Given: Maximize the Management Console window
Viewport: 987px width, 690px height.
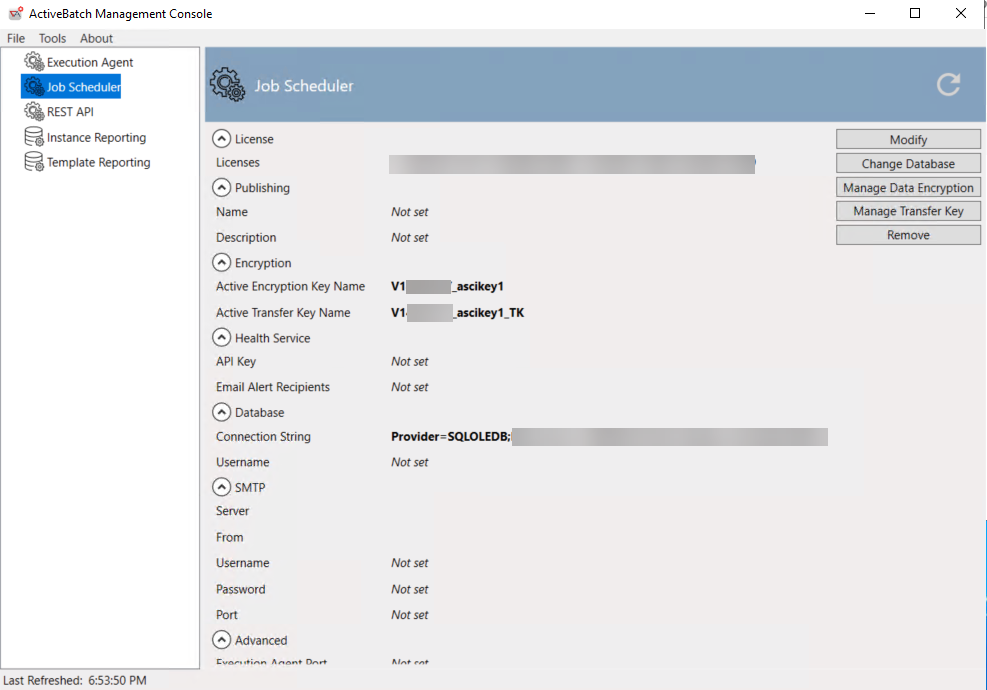Looking at the screenshot, I should point(915,13).
